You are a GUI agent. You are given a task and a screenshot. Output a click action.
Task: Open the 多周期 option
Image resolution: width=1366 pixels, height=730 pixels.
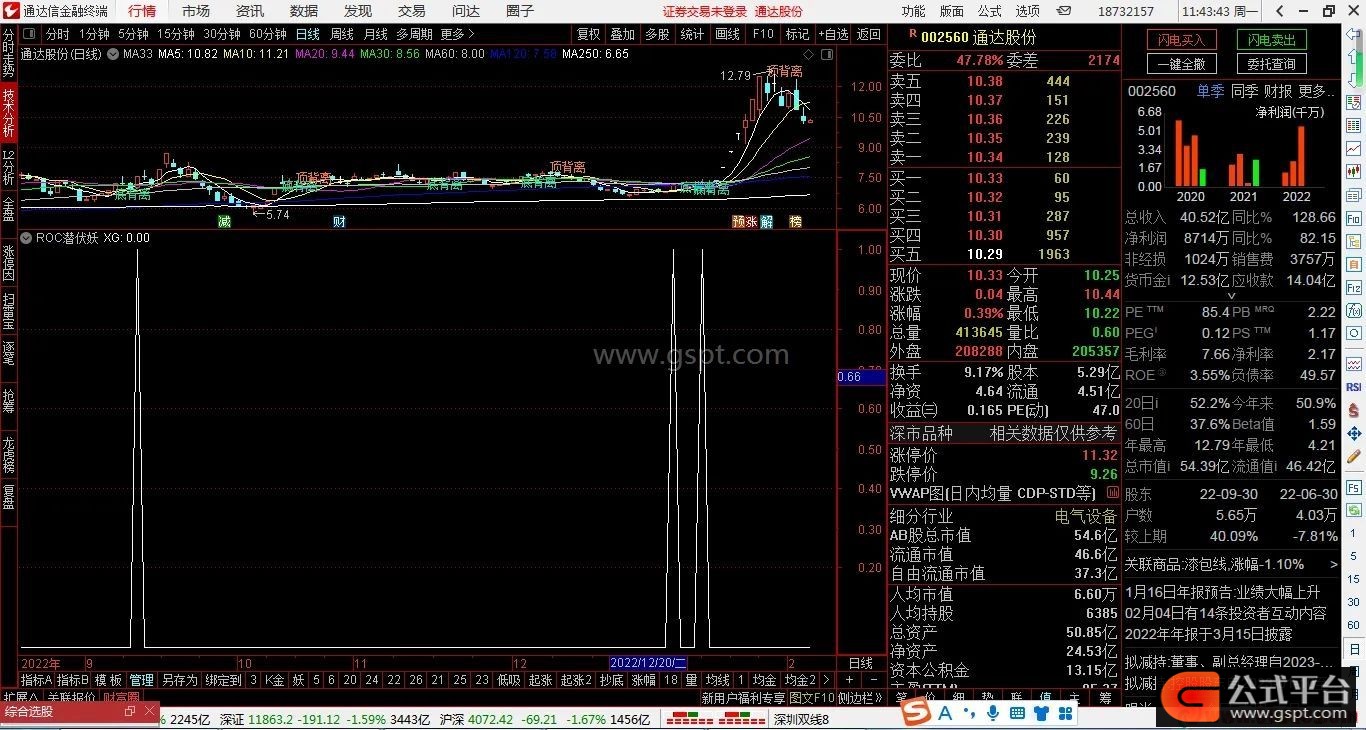click(415, 34)
